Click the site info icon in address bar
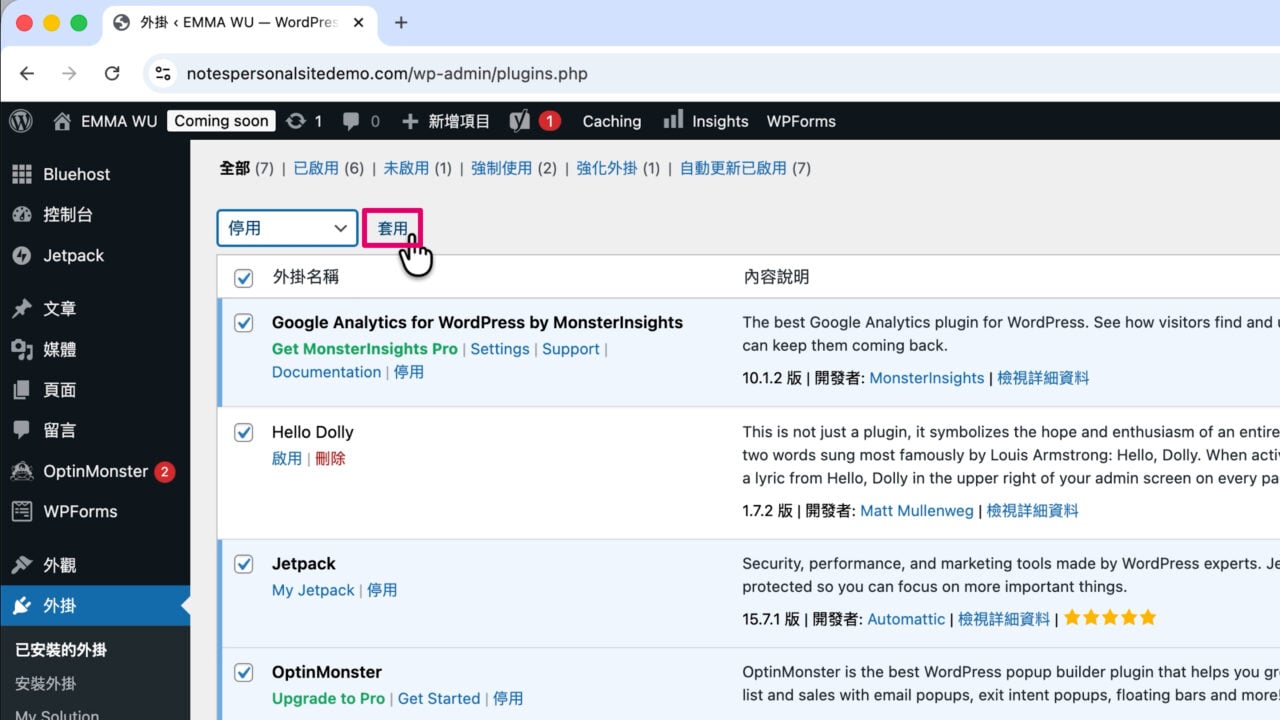The image size is (1280, 720). (163, 73)
